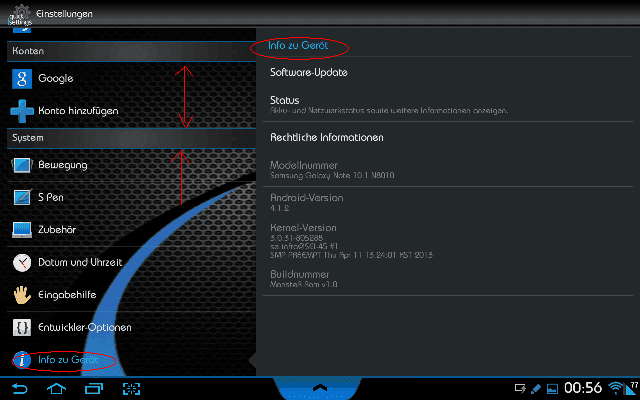This screenshot has width=640, height=400.
Task: Open Bewegung via its icon
Action: [22, 164]
